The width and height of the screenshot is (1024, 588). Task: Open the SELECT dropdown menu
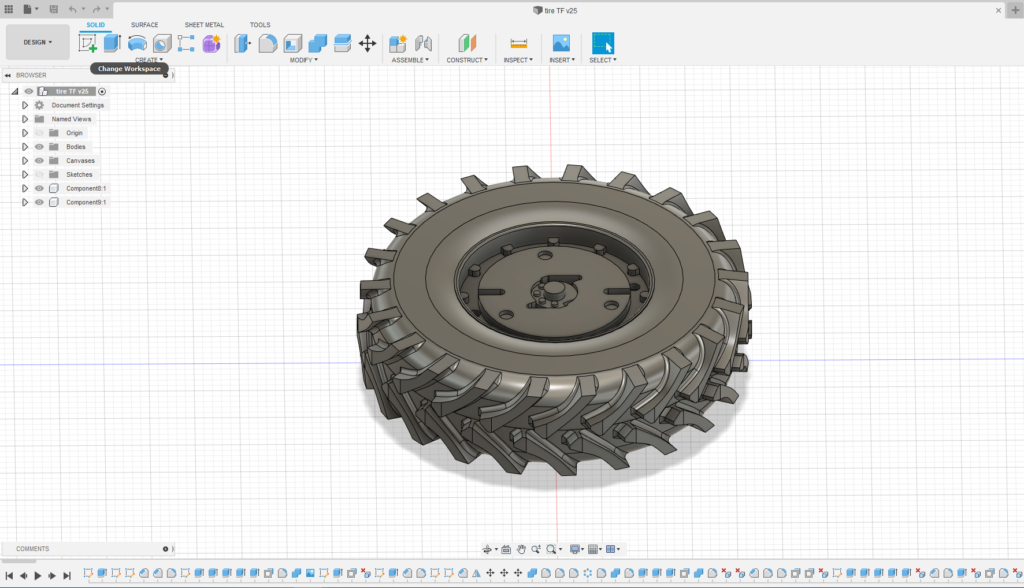pos(603,60)
